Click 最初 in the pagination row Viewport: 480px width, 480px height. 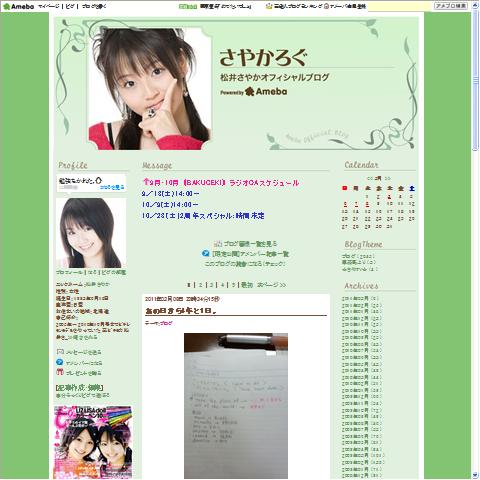(247, 285)
